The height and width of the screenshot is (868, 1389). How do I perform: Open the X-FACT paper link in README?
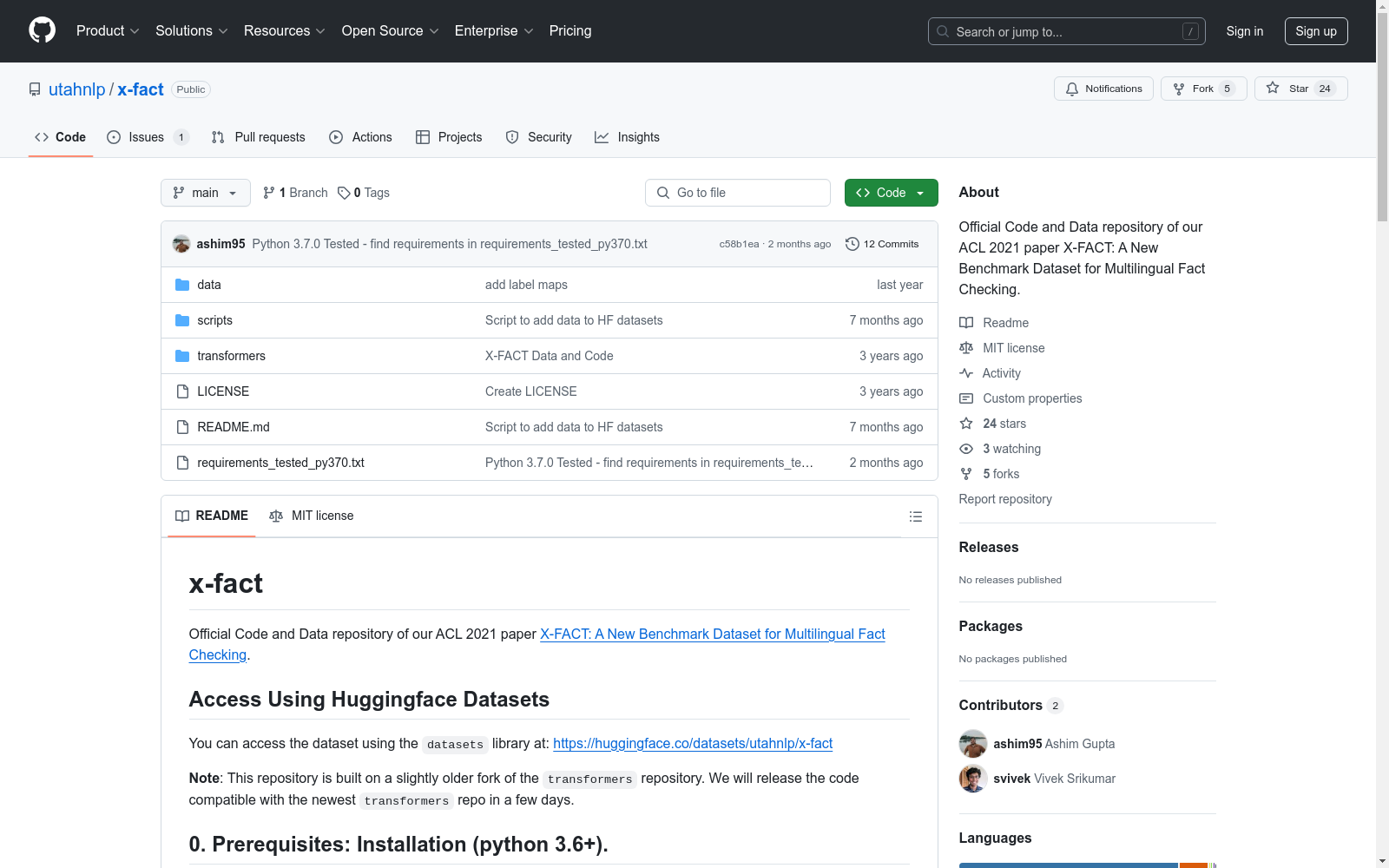537,644
